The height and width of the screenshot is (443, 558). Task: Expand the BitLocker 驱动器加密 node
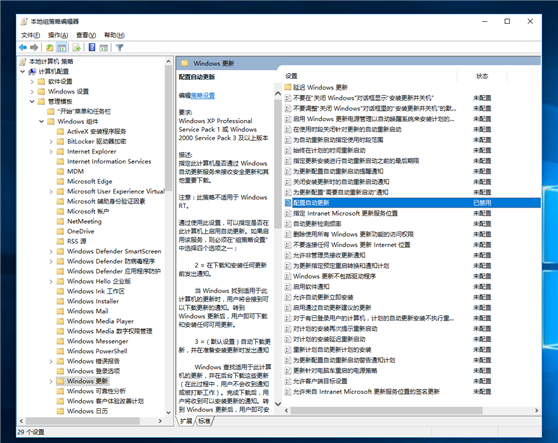coord(51,141)
